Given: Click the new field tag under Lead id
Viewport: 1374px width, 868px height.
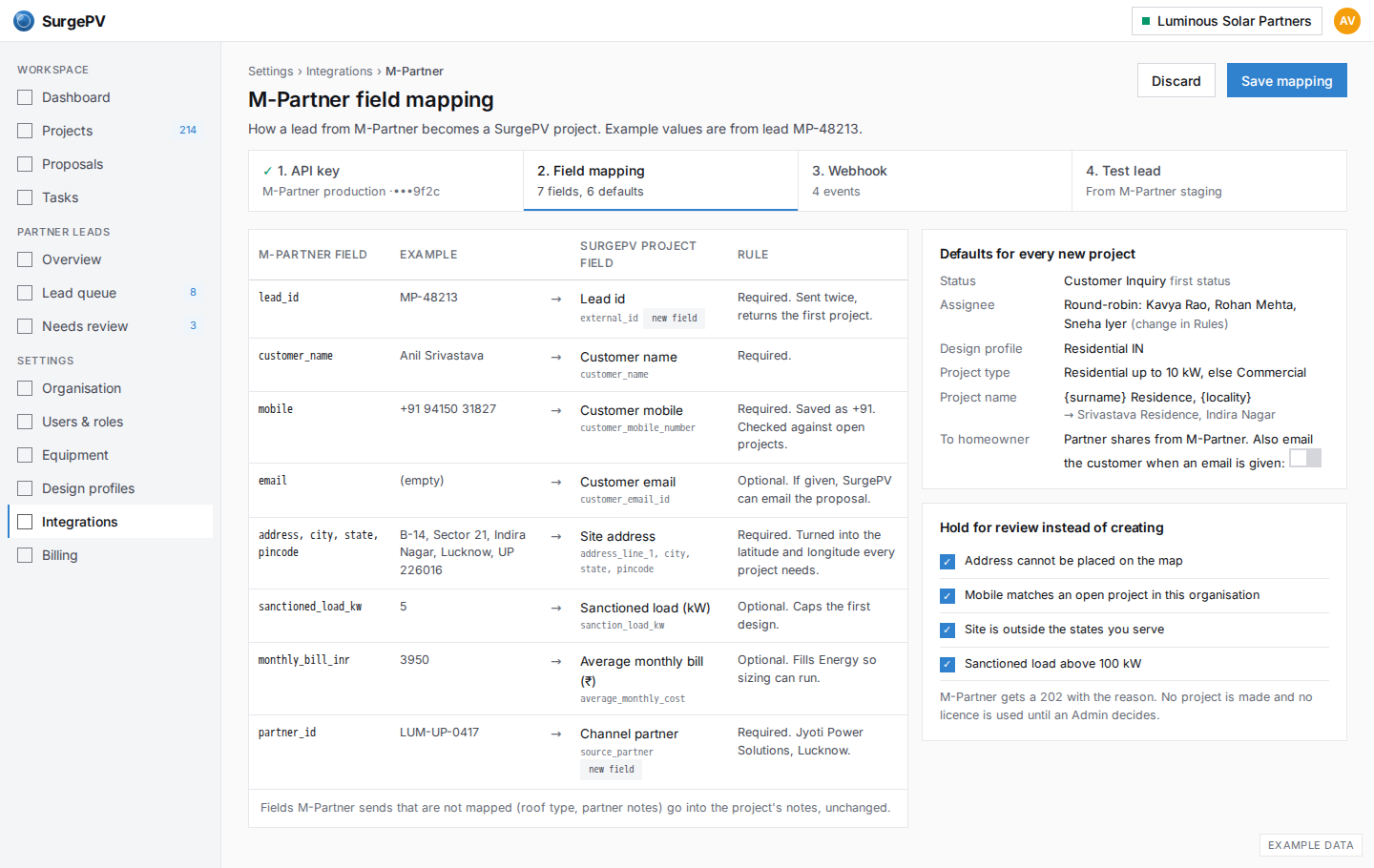Looking at the screenshot, I should click(675, 319).
